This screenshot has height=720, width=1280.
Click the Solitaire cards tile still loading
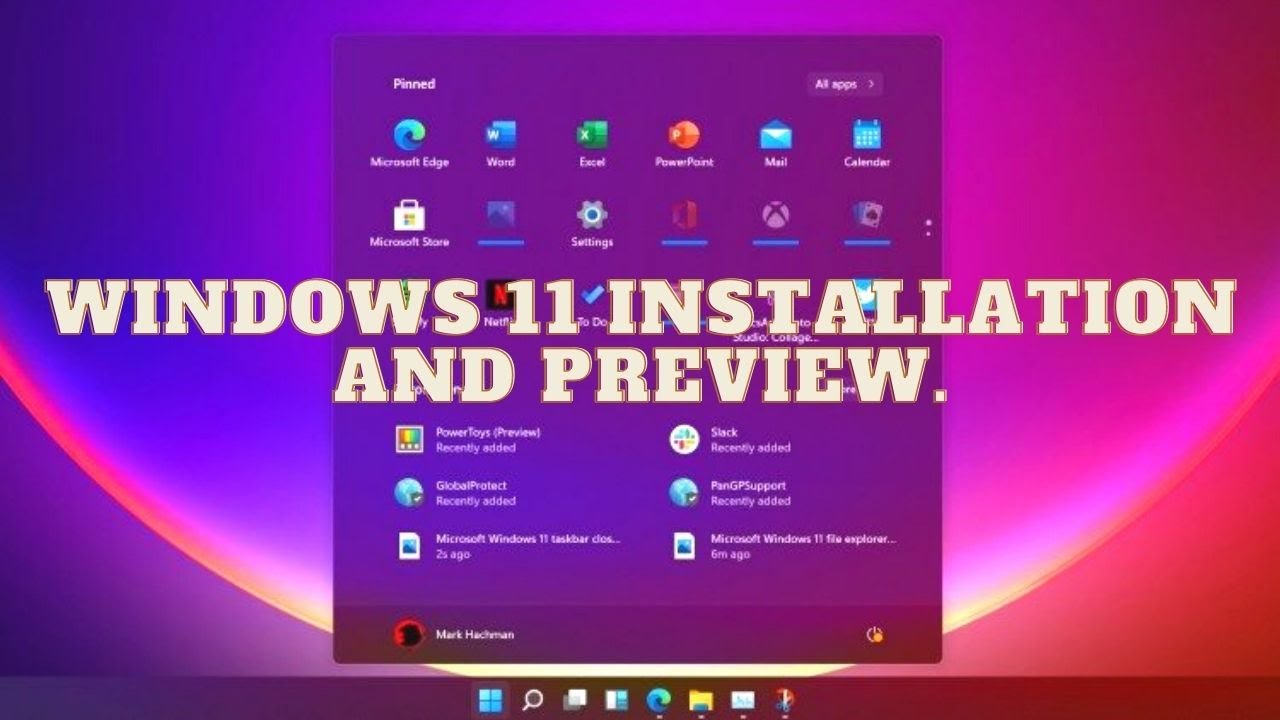click(866, 222)
